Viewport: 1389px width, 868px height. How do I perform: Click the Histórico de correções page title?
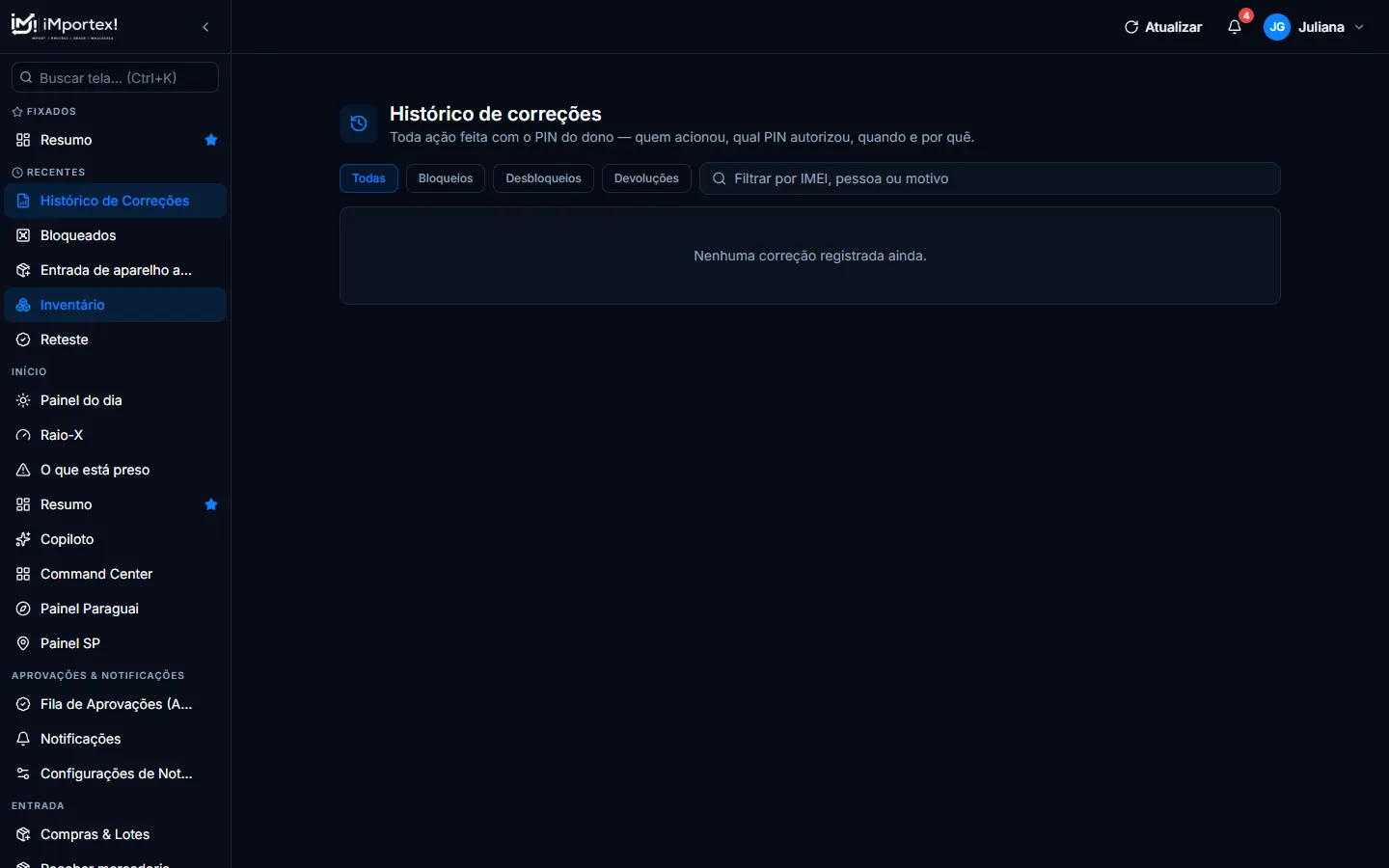pyautogui.click(x=496, y=114)
